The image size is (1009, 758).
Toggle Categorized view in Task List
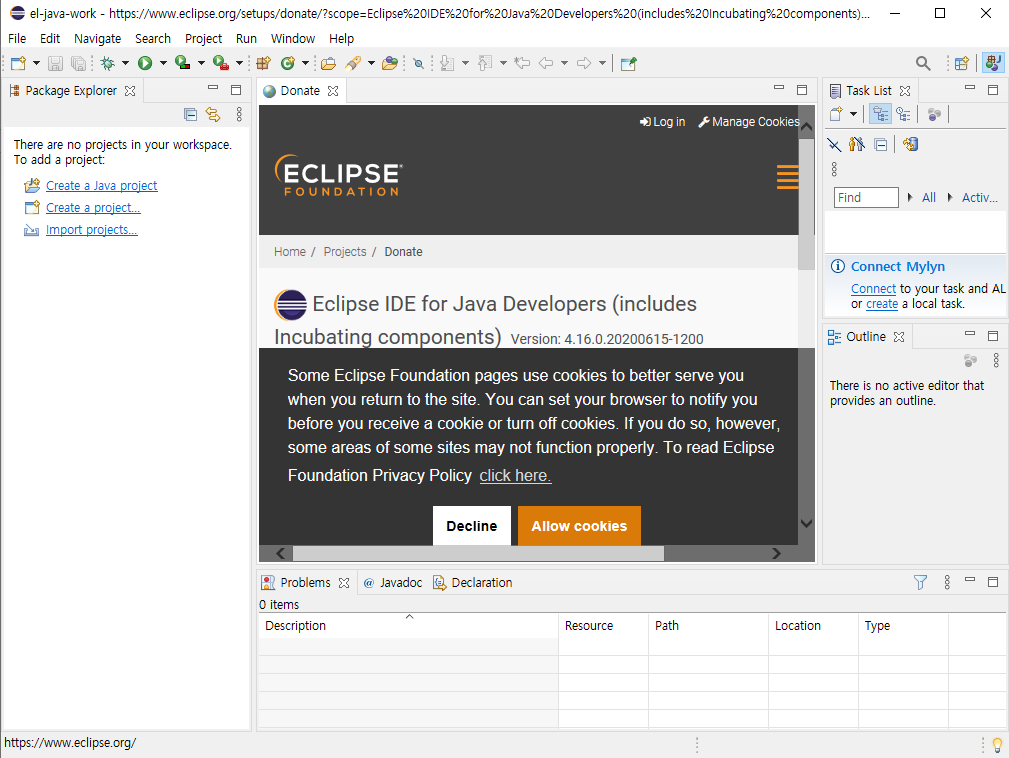click(880, 115)
